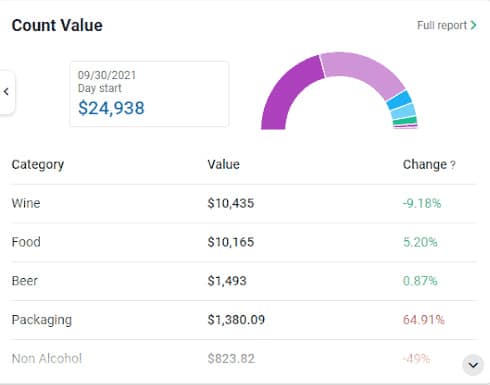
Task: Click the green chevron beside Full report
Action: coord(473,25)
